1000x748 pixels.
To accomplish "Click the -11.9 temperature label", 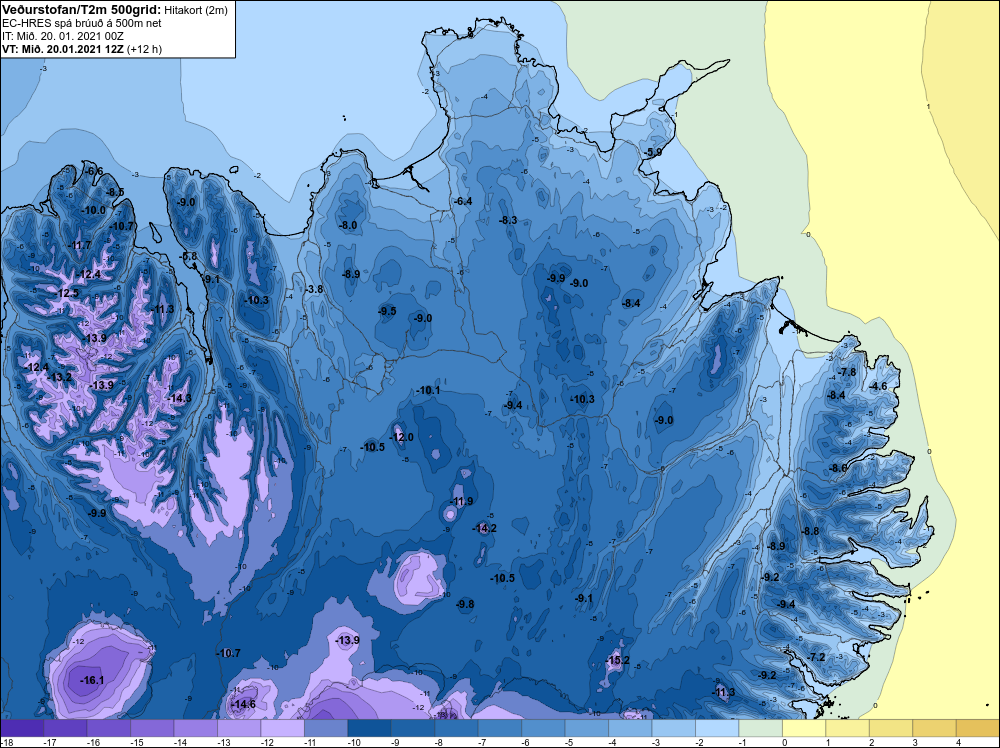I will click(x=462, y=501).
